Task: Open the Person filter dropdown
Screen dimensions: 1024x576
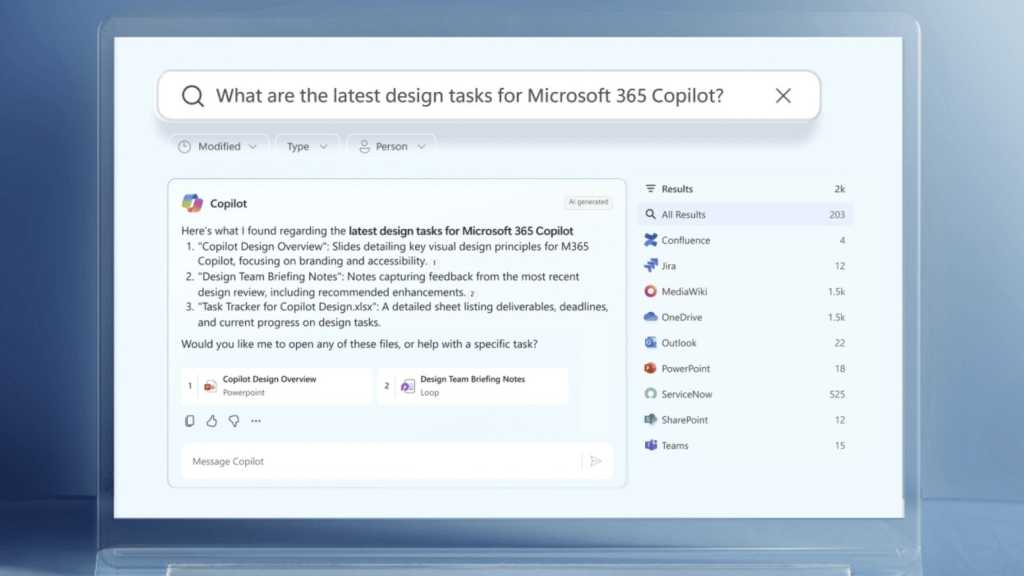Action: (x=392, y=146)
